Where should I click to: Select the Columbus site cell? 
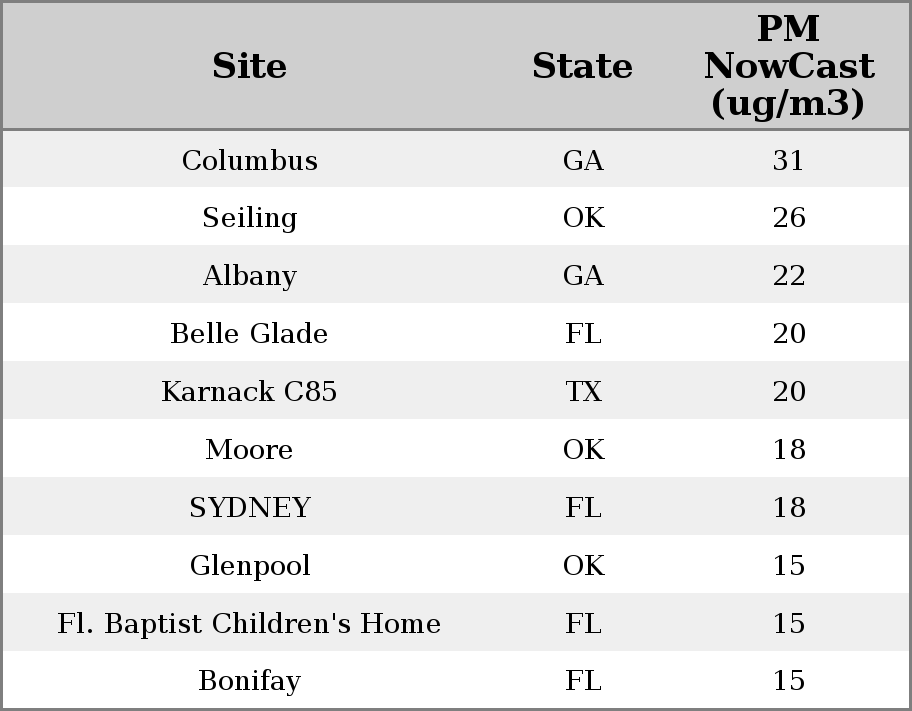click(249, 160)
